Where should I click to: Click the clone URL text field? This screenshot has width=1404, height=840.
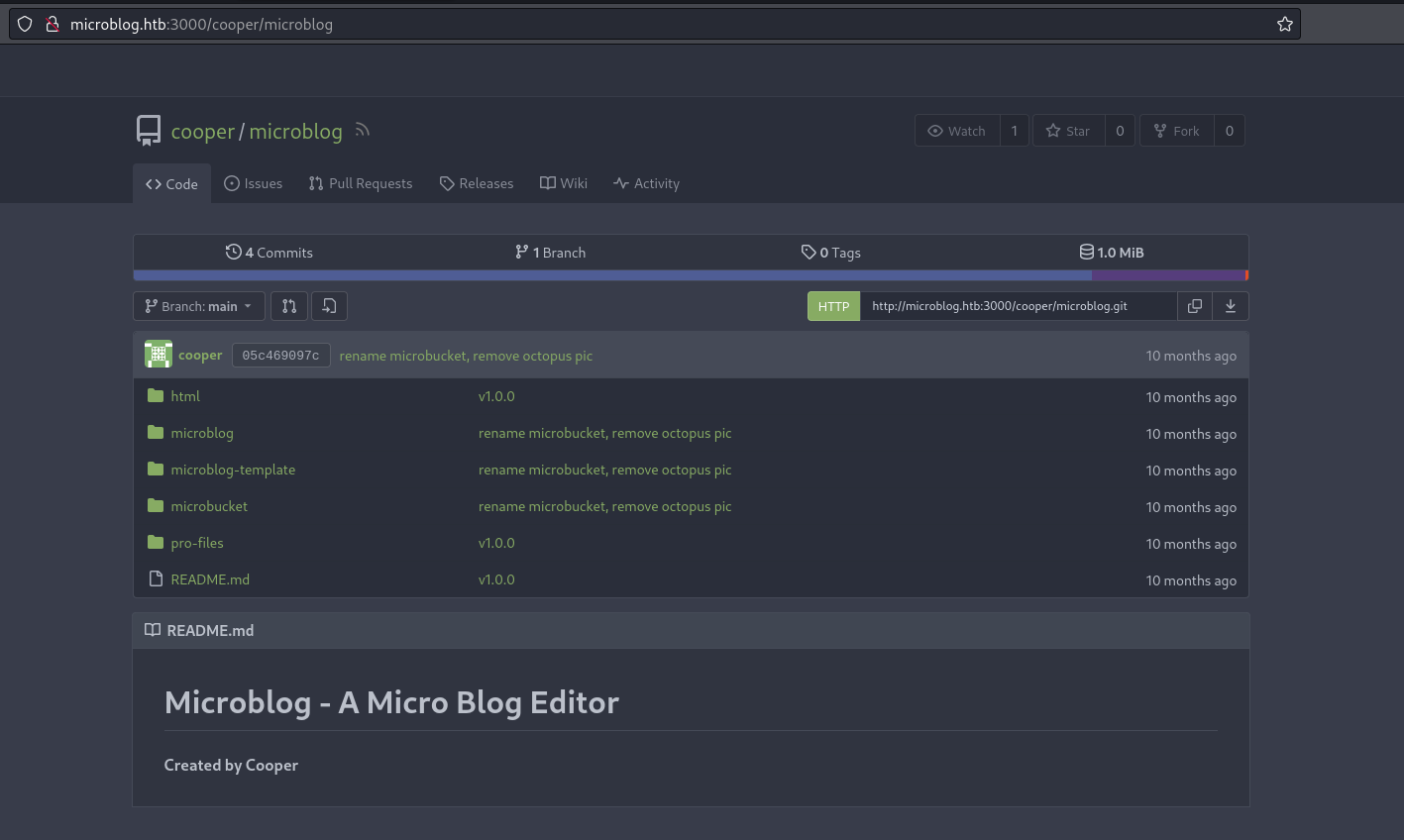click(1018, 306)
